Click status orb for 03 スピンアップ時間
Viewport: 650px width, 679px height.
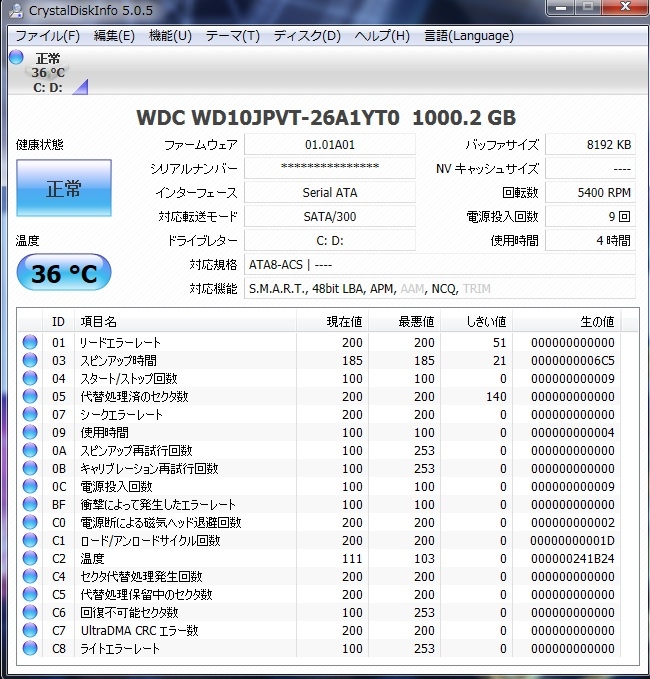coord(30,360)
